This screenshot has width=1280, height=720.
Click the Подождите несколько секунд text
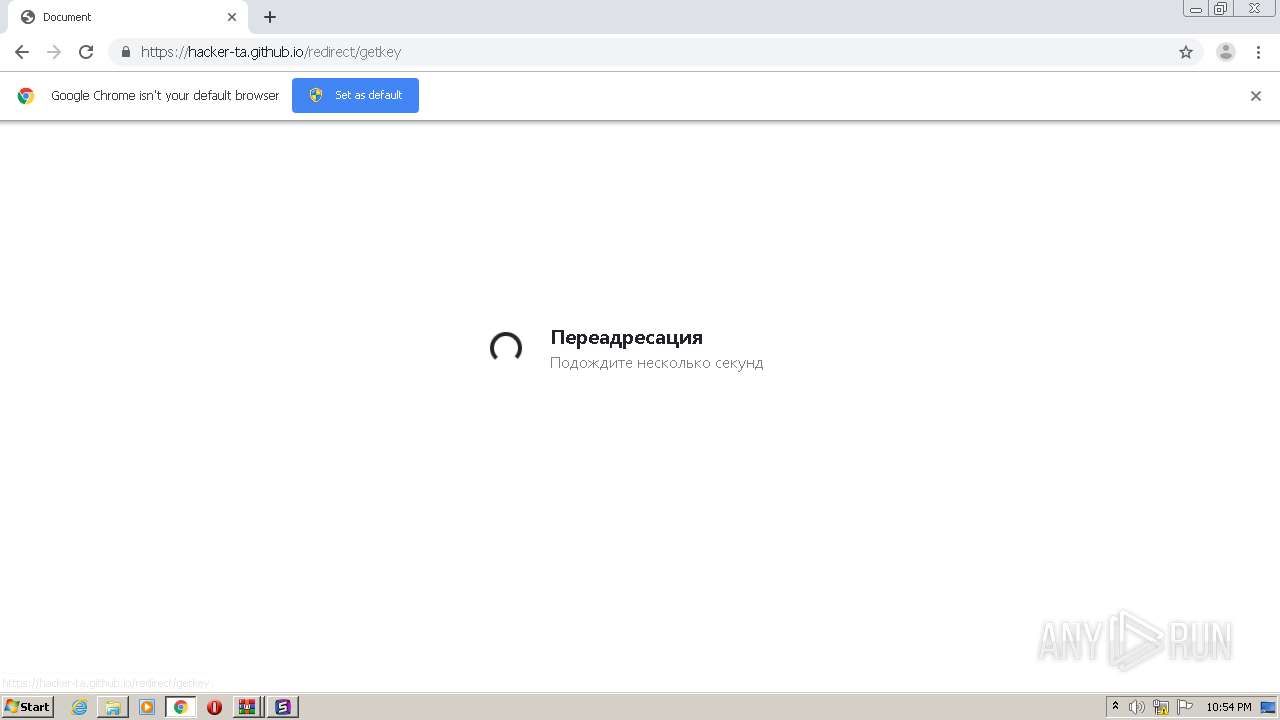click(x=657, y=363)
